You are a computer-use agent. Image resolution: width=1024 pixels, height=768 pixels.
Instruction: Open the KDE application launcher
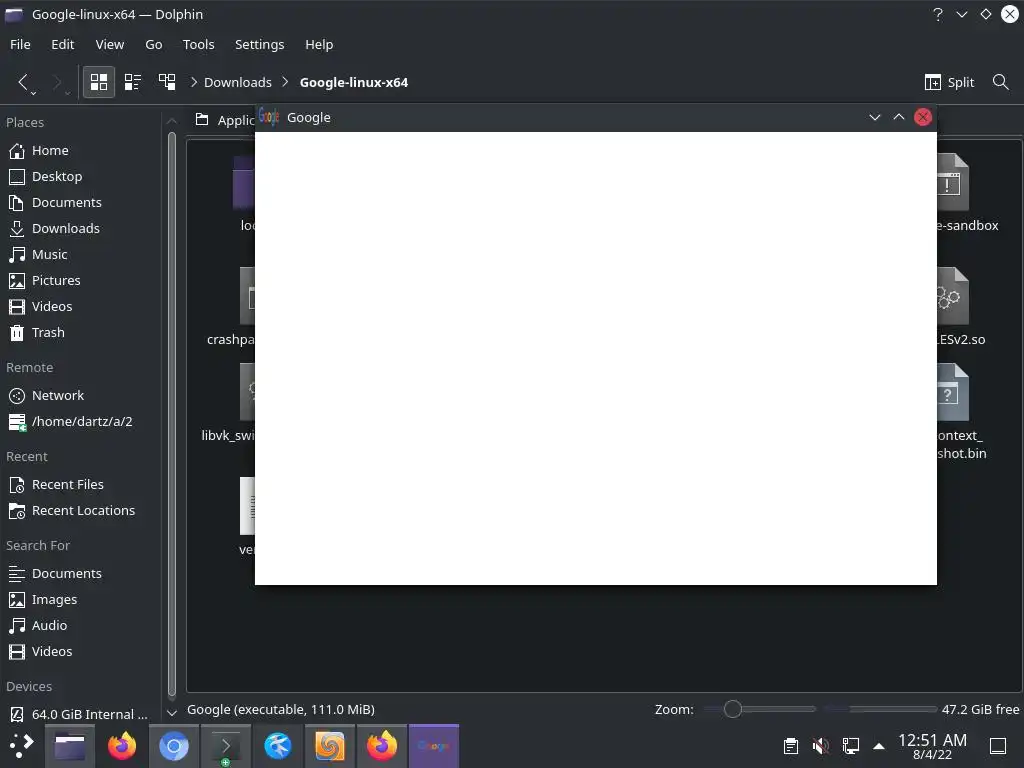pyautogui.click(x=20, y=746)
